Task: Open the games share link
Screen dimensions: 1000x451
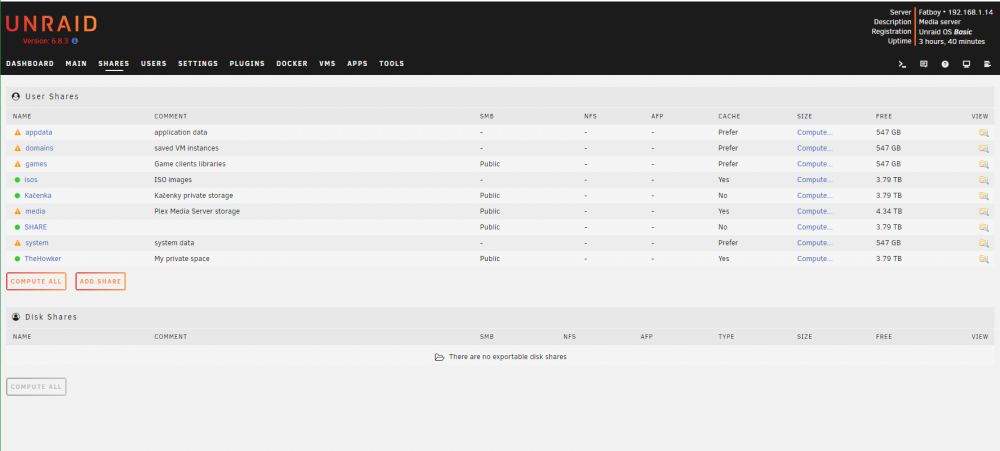Action: 36,164
